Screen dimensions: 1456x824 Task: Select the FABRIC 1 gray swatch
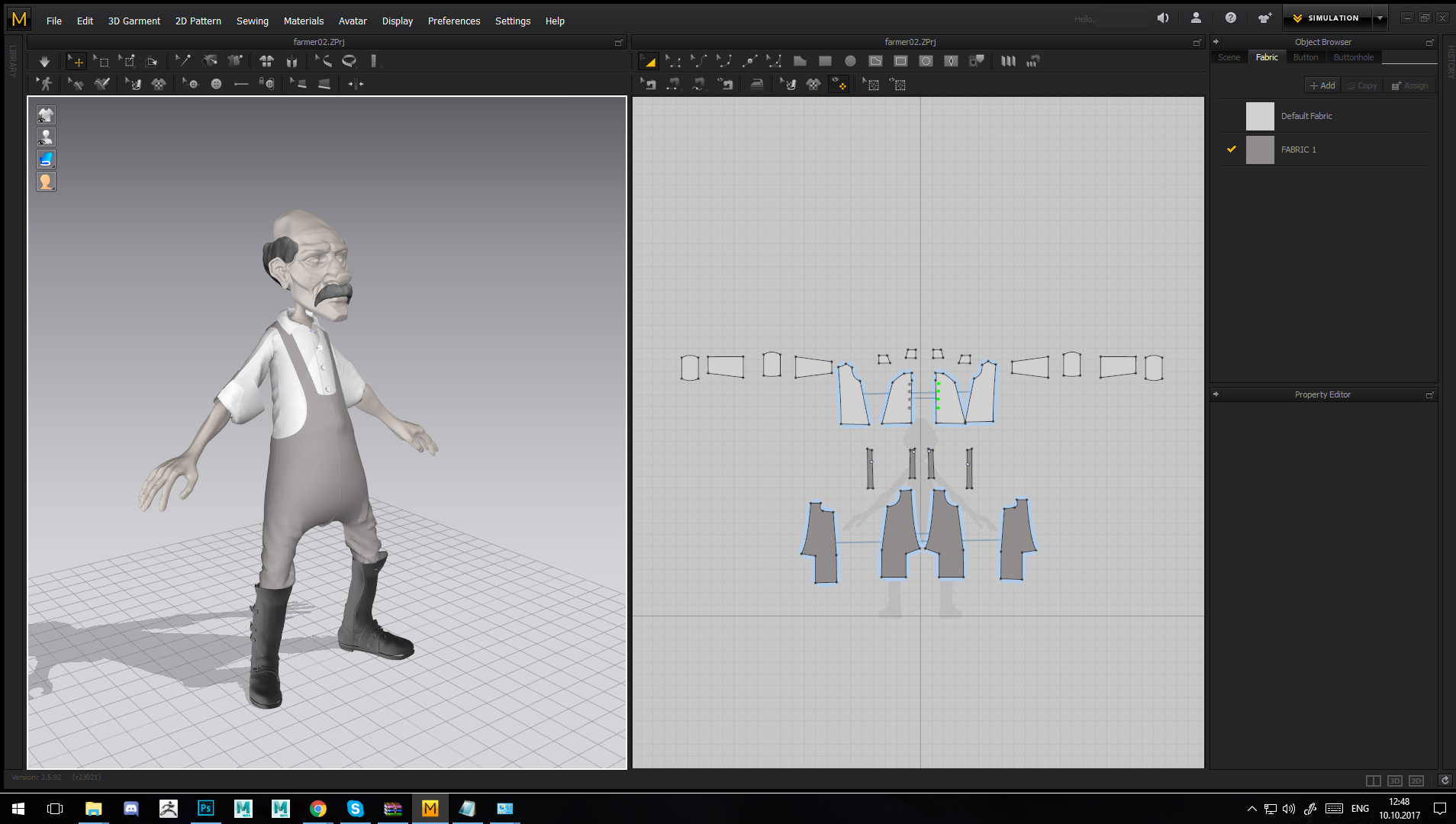[x=1260, y=150]
